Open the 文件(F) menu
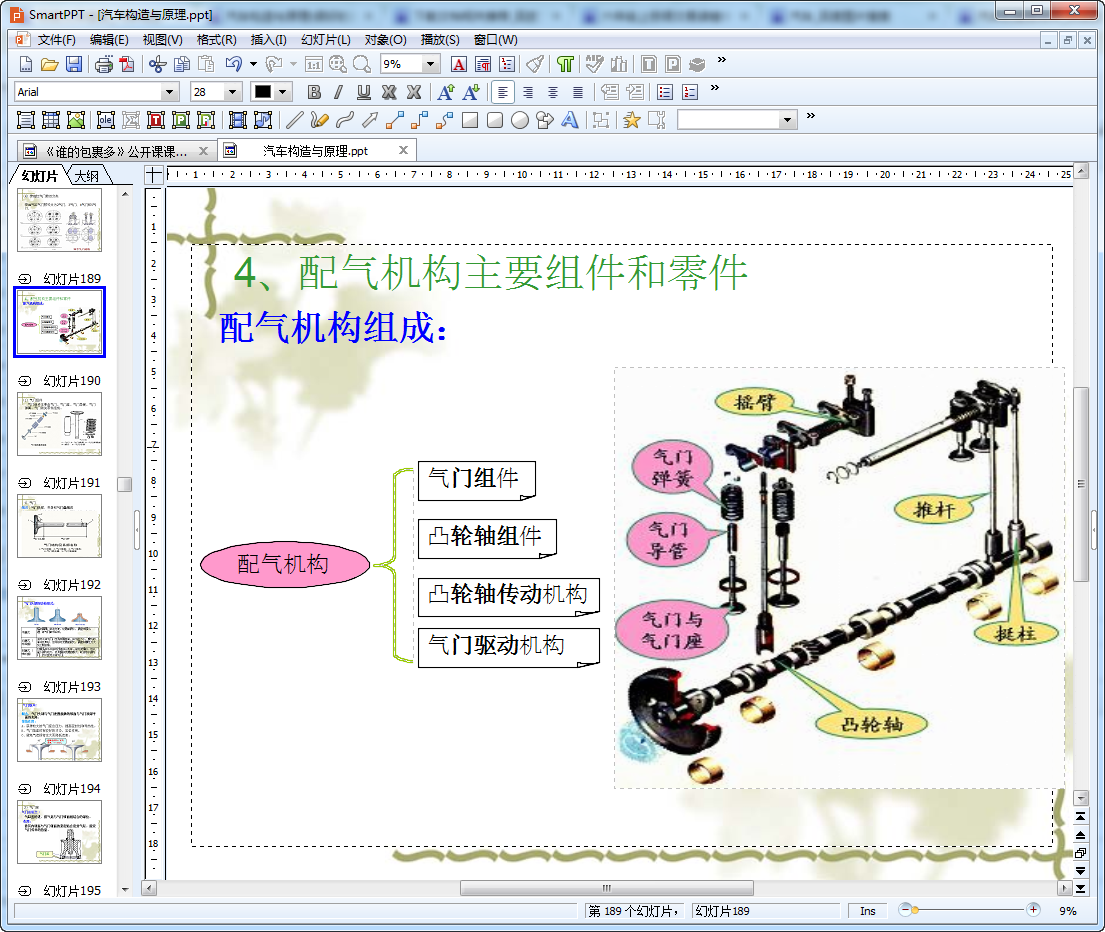Image resolution: width=1105 pixels, height=932 pixels. 56,40
